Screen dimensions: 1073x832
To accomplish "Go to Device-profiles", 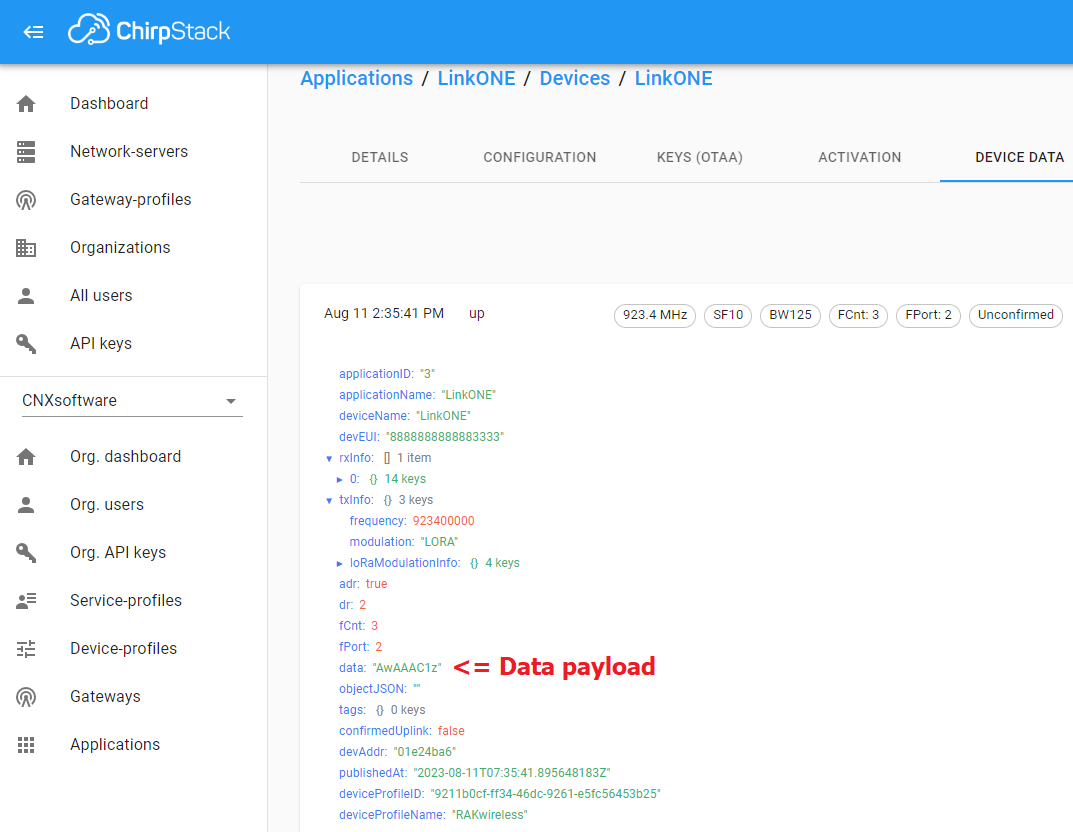I will click(123, 648).
